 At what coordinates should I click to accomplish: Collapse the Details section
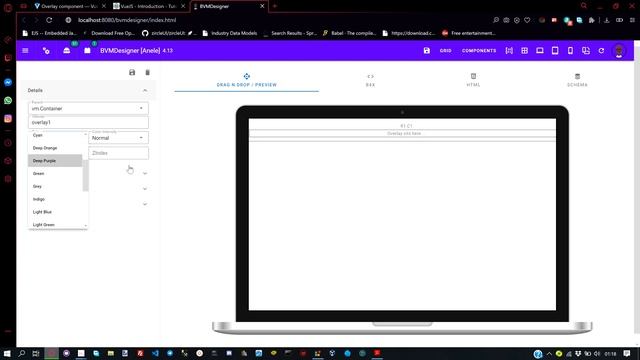point(145,90)
